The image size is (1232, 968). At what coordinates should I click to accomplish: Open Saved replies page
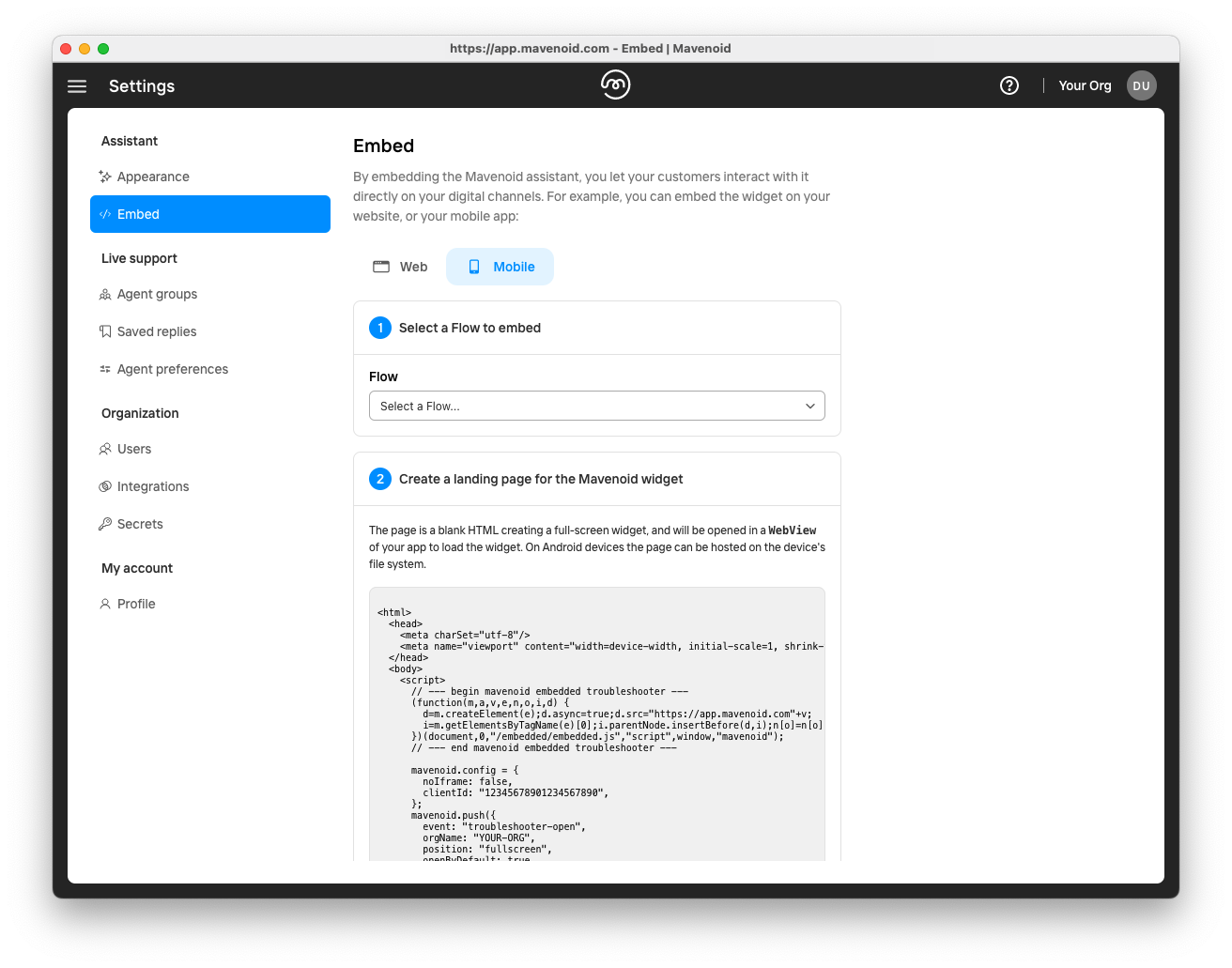pos(210,331)
